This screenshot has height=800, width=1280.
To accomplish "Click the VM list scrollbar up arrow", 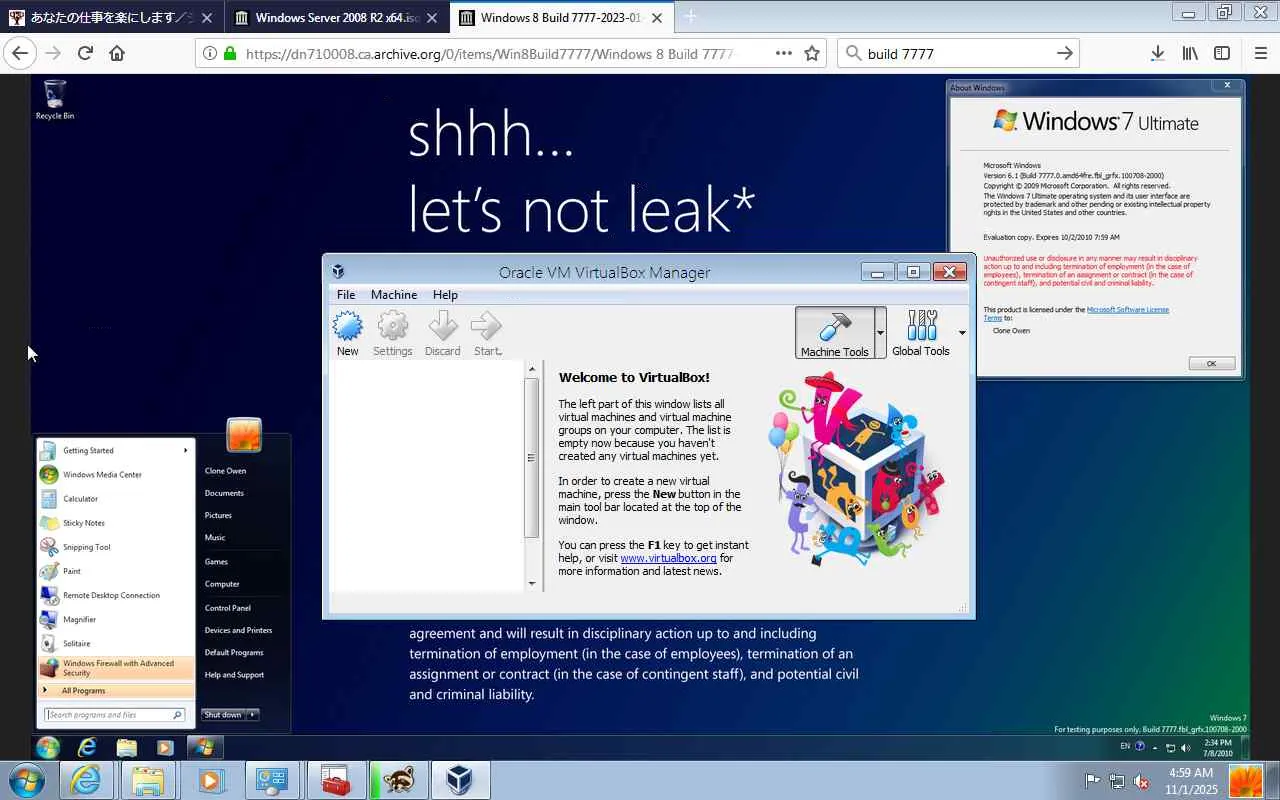I will click(532, 369).
